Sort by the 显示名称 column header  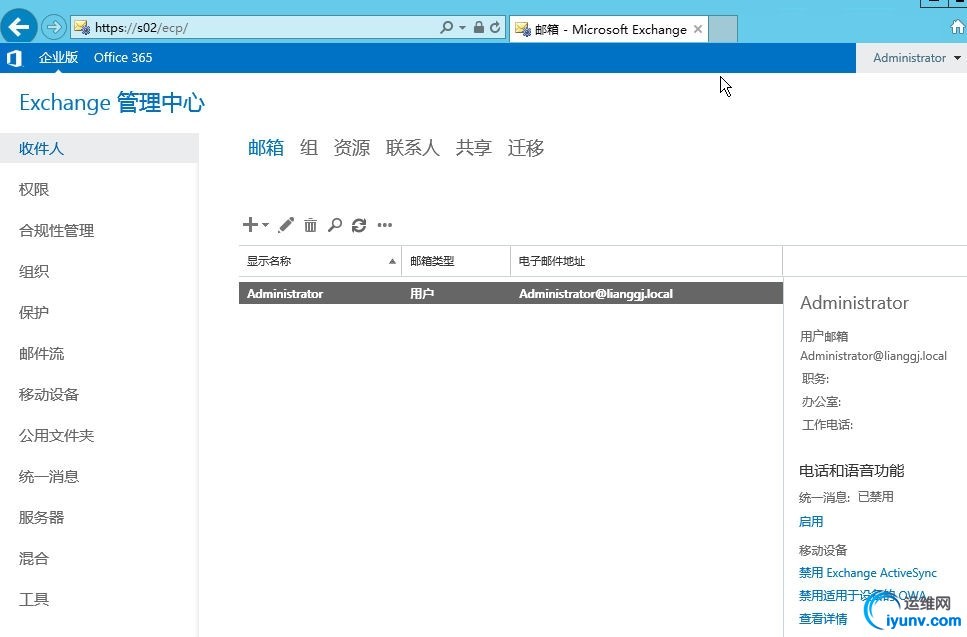pyautogui.click(x=320, y=261)
